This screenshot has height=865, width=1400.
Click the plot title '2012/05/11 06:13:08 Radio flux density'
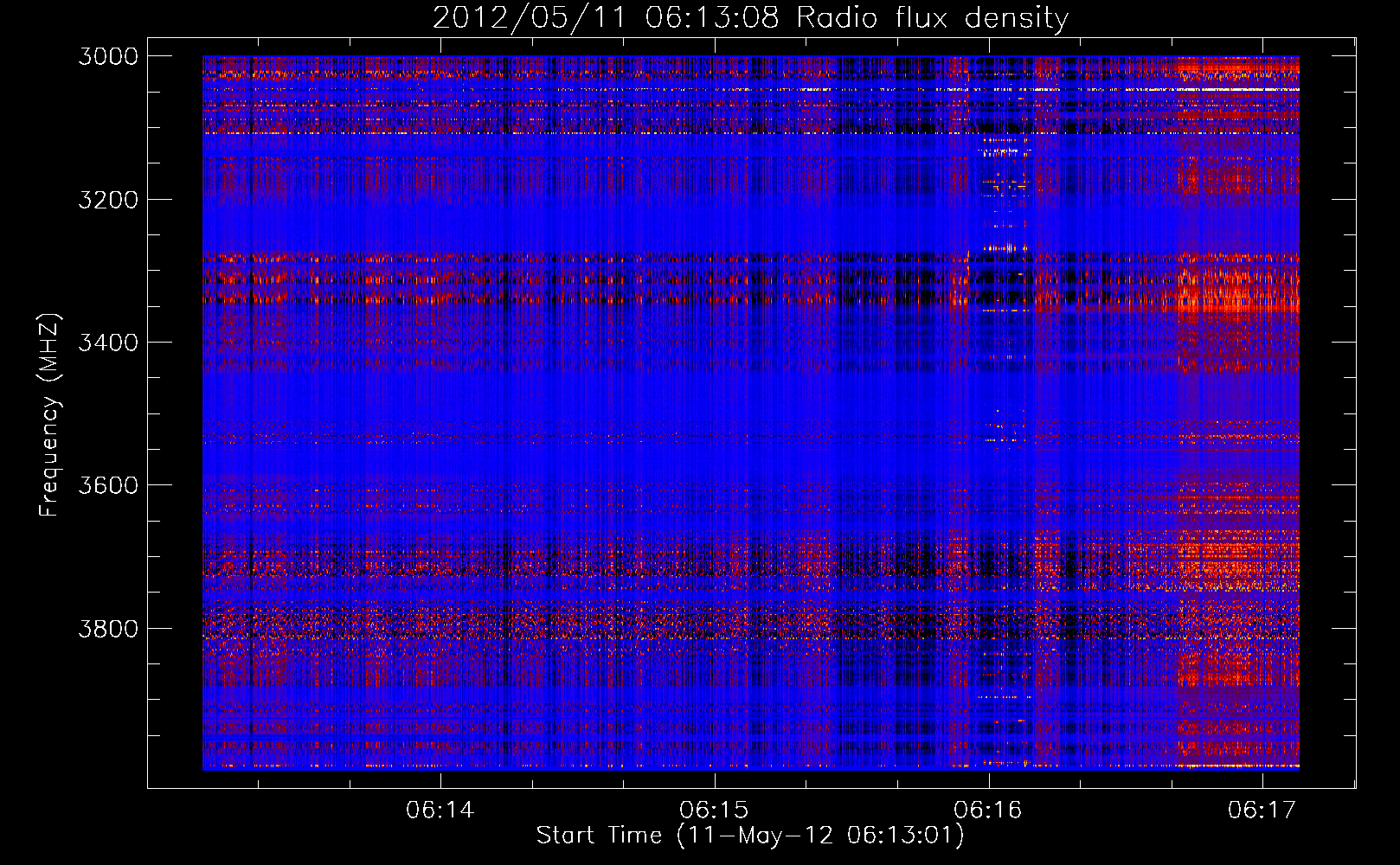click(x=750, y=18)
